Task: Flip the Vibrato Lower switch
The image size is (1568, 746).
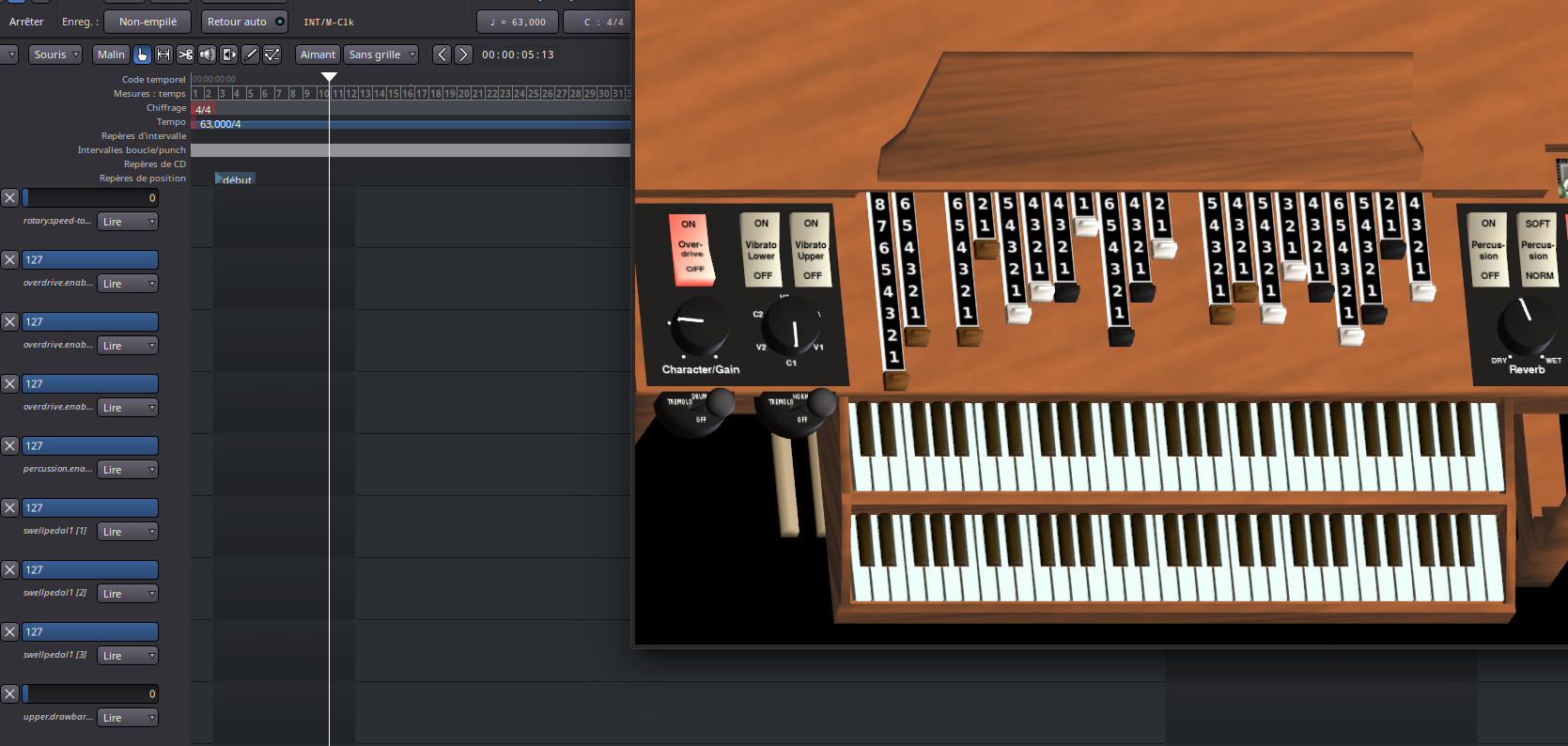Action: coord(761,249)
